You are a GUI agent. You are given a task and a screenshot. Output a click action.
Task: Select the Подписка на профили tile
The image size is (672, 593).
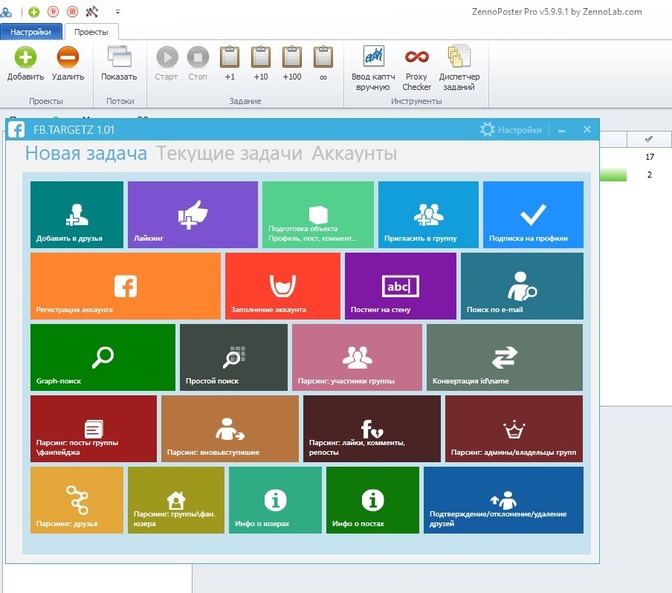point(533,215)
